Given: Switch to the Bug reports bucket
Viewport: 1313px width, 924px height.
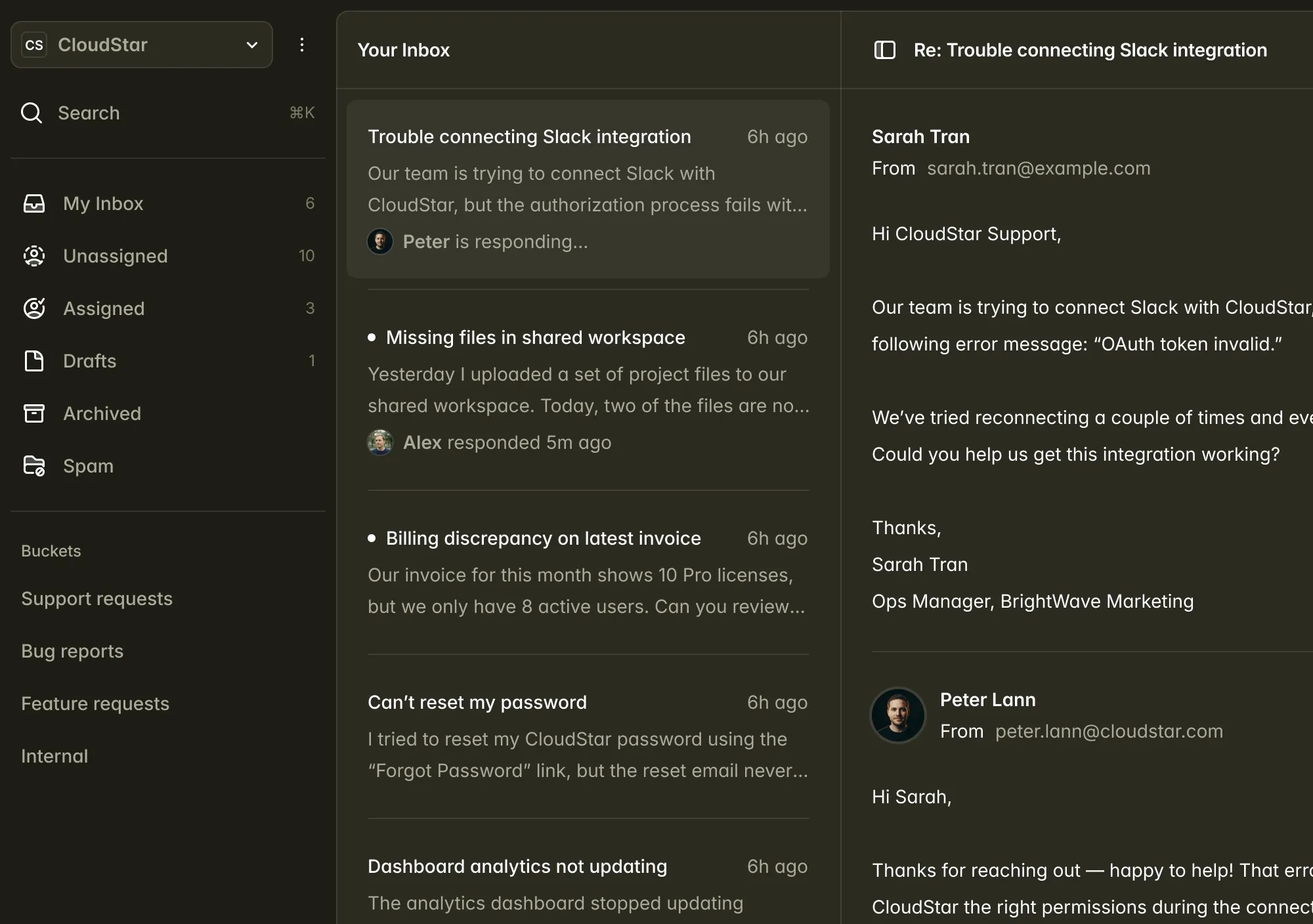Looking at the screenshot, I should click(x=72, y=651).
